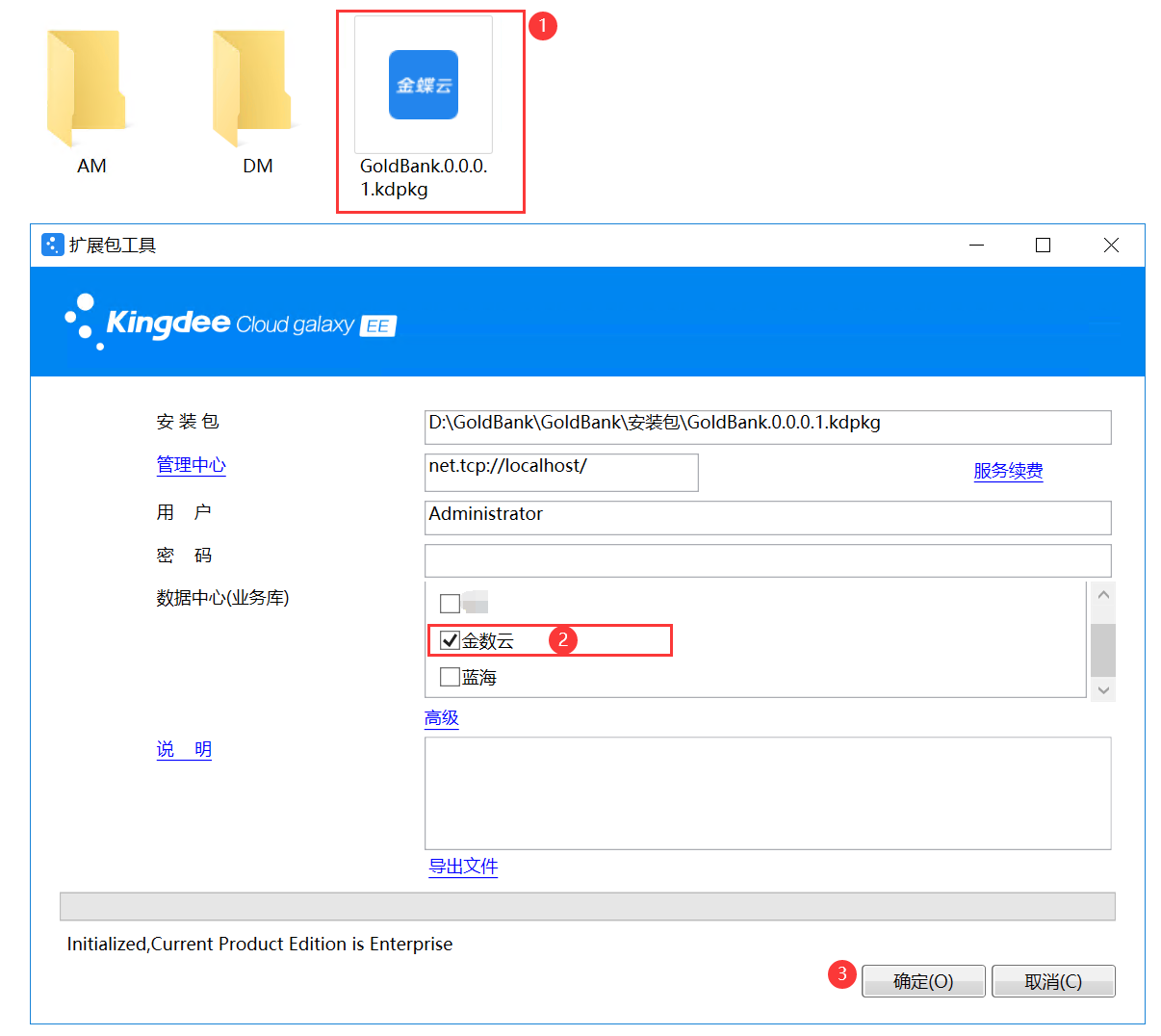Check the 蓝海 data center checkbox

tap(450, 677)
